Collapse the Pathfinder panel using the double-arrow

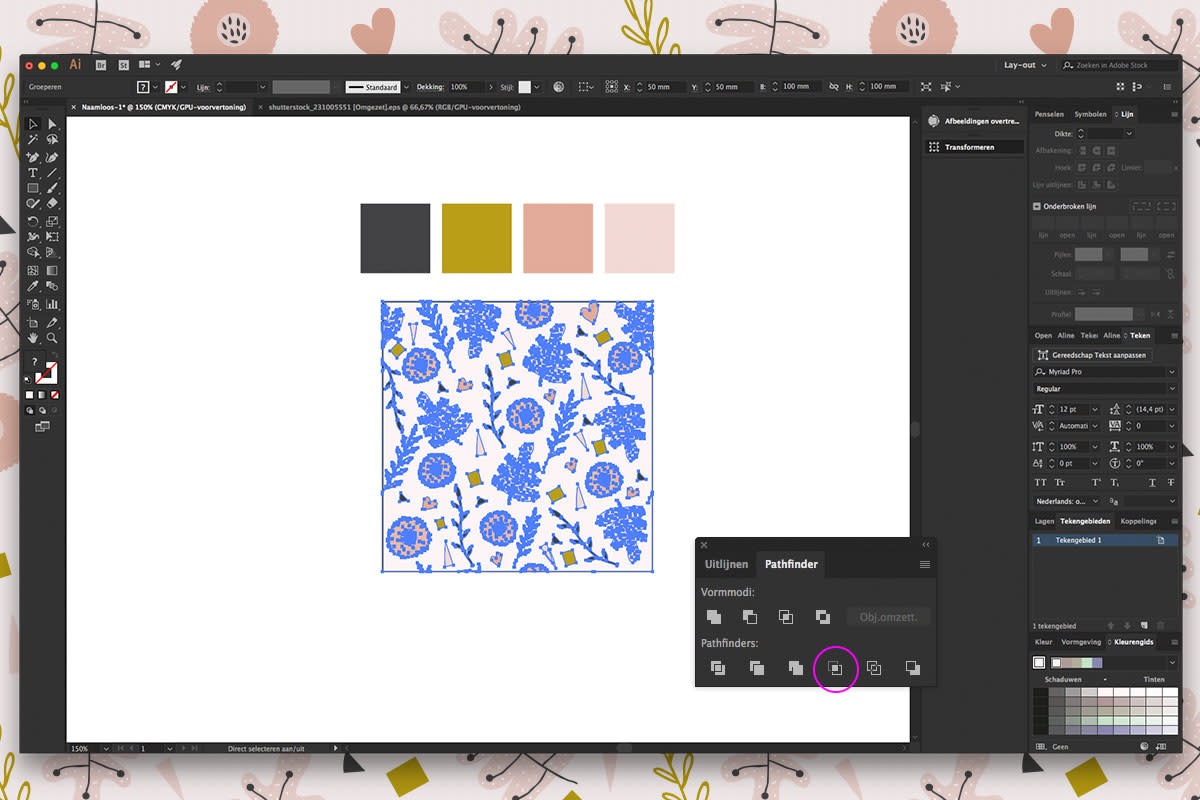[x=925, y=545]
